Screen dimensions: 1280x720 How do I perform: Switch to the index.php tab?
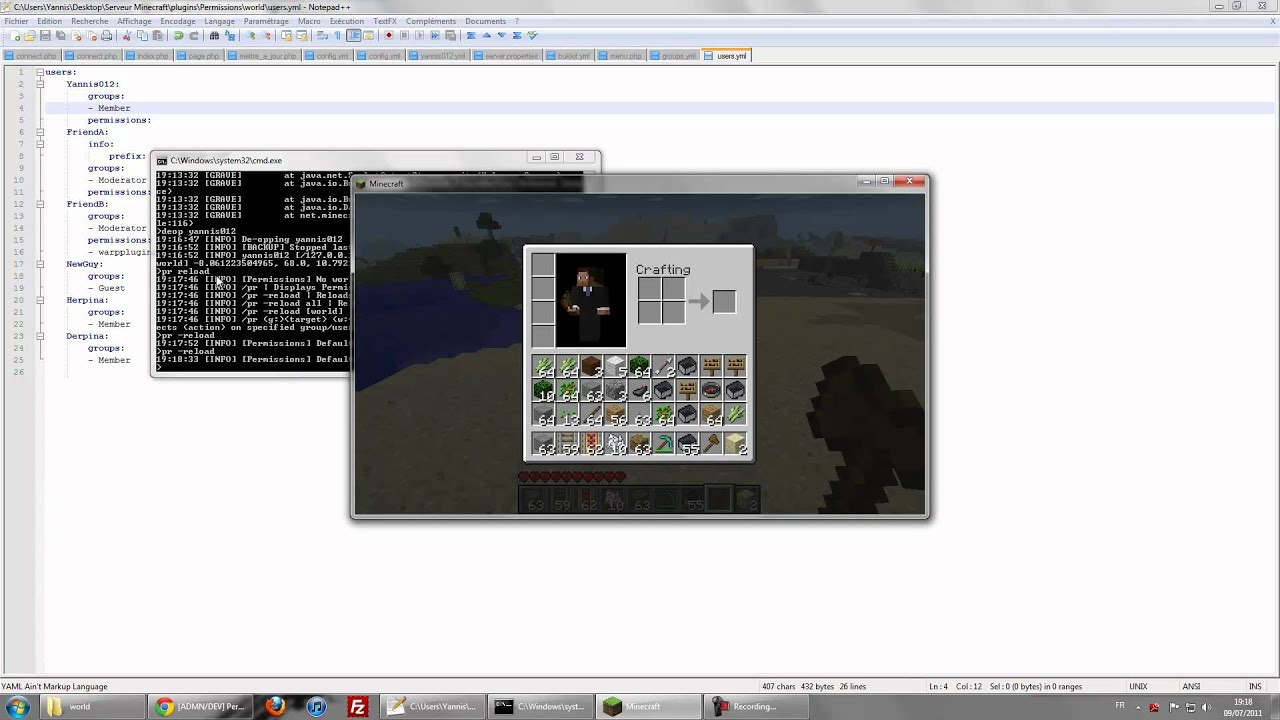[x=148, y=56]
